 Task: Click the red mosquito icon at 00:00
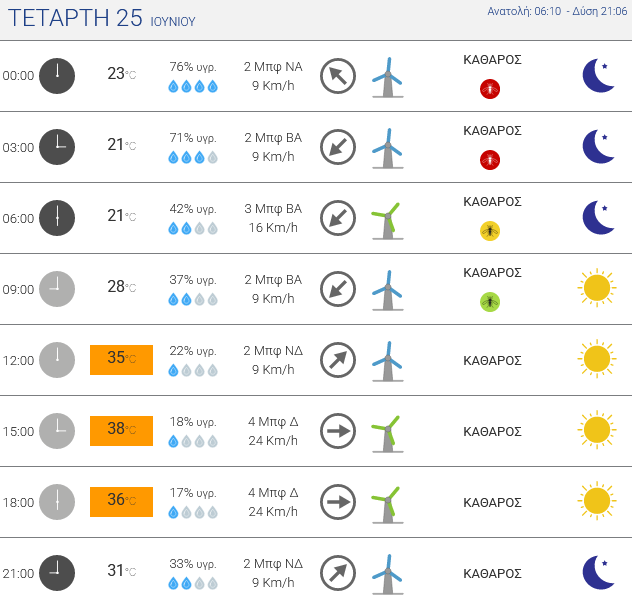[490, 89]
